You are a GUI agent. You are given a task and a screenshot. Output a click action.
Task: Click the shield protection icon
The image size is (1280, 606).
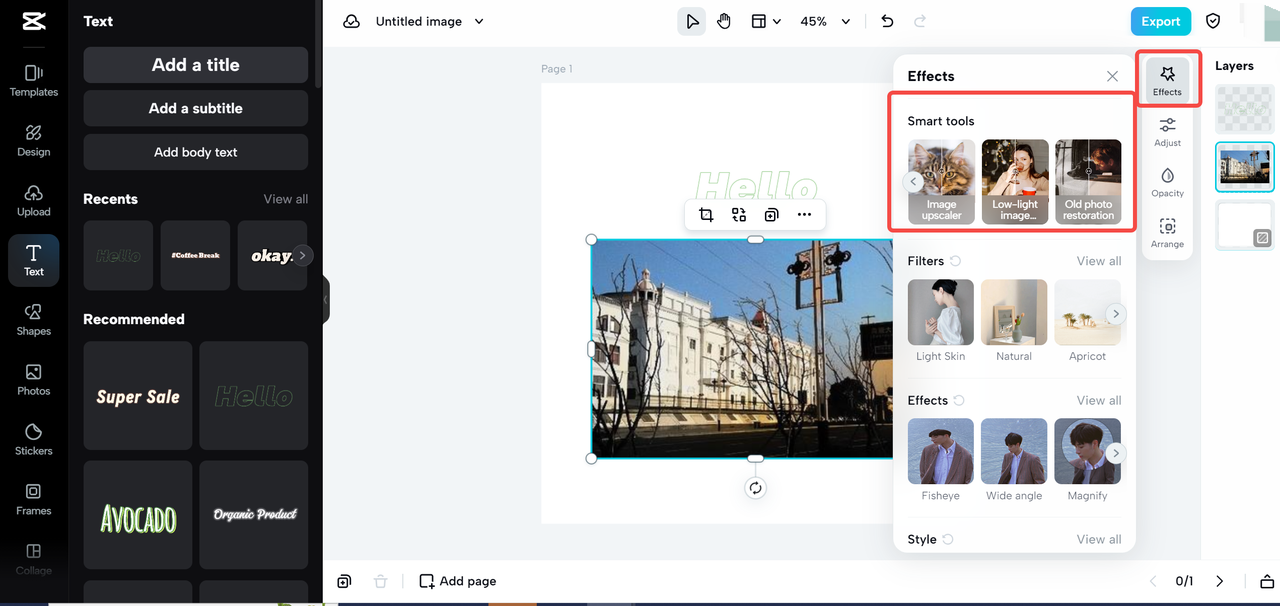(x=1213, y=21)
